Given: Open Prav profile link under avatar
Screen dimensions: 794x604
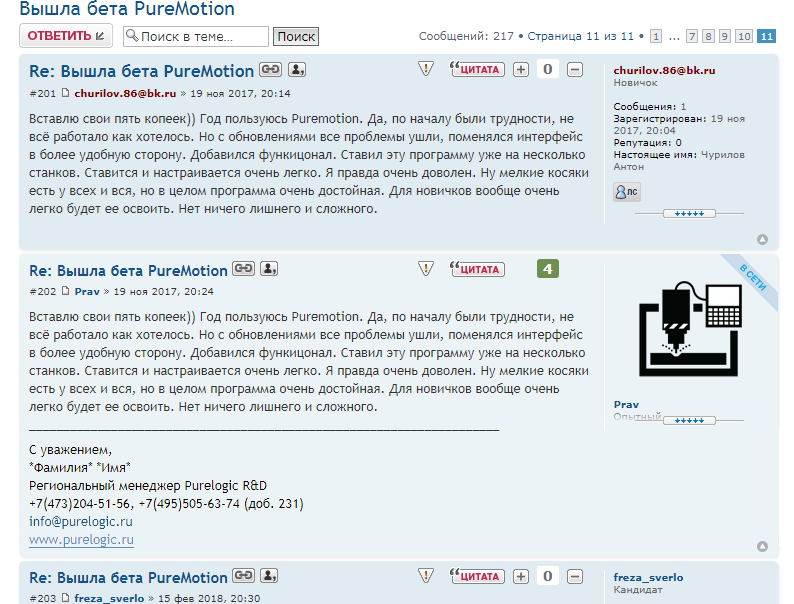Looking at the screenshot, I should tap(626, 405).
